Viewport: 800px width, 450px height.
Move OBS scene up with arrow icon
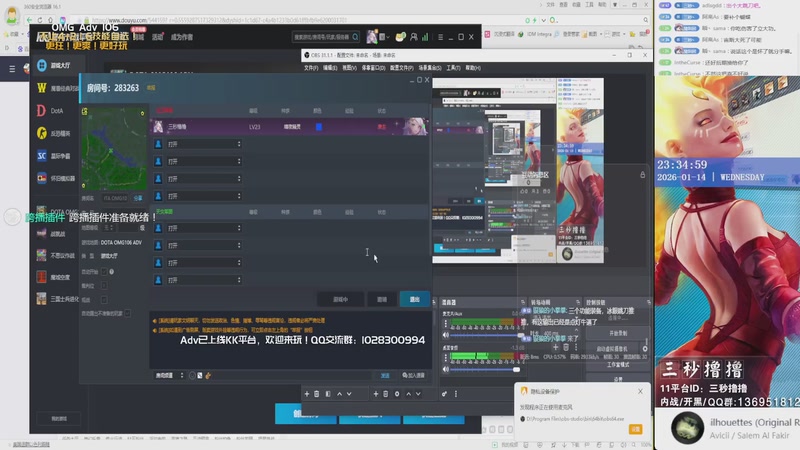(339, 394)
